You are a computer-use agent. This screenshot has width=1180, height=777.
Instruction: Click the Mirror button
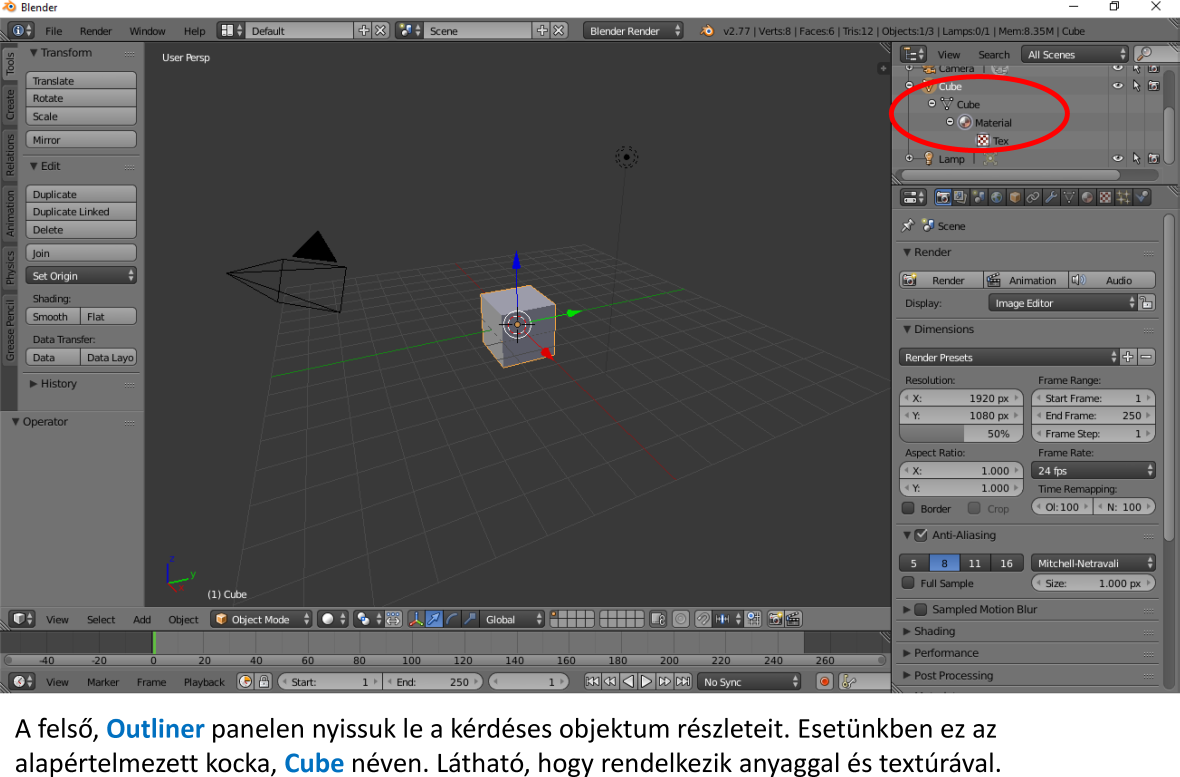(81, 139)
